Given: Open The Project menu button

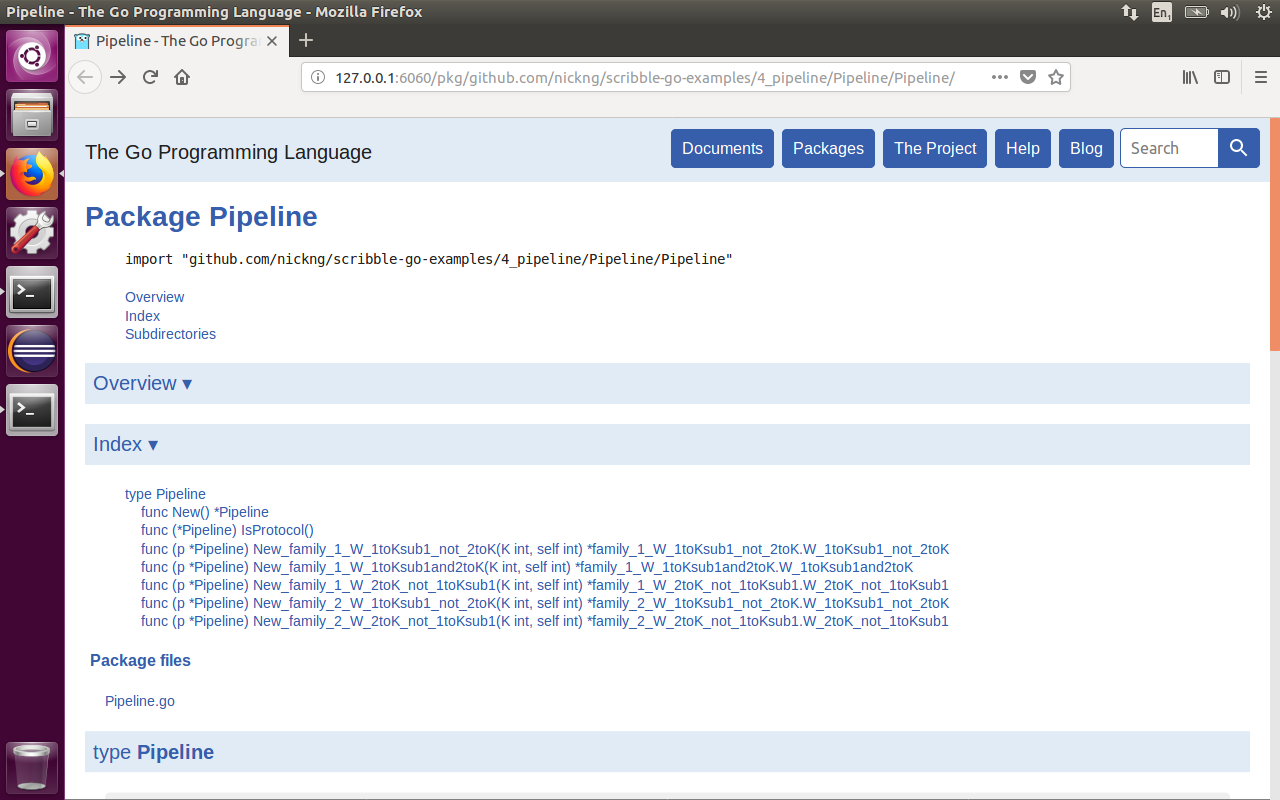Looking at the screenshot, I should (x=935, y=148).
